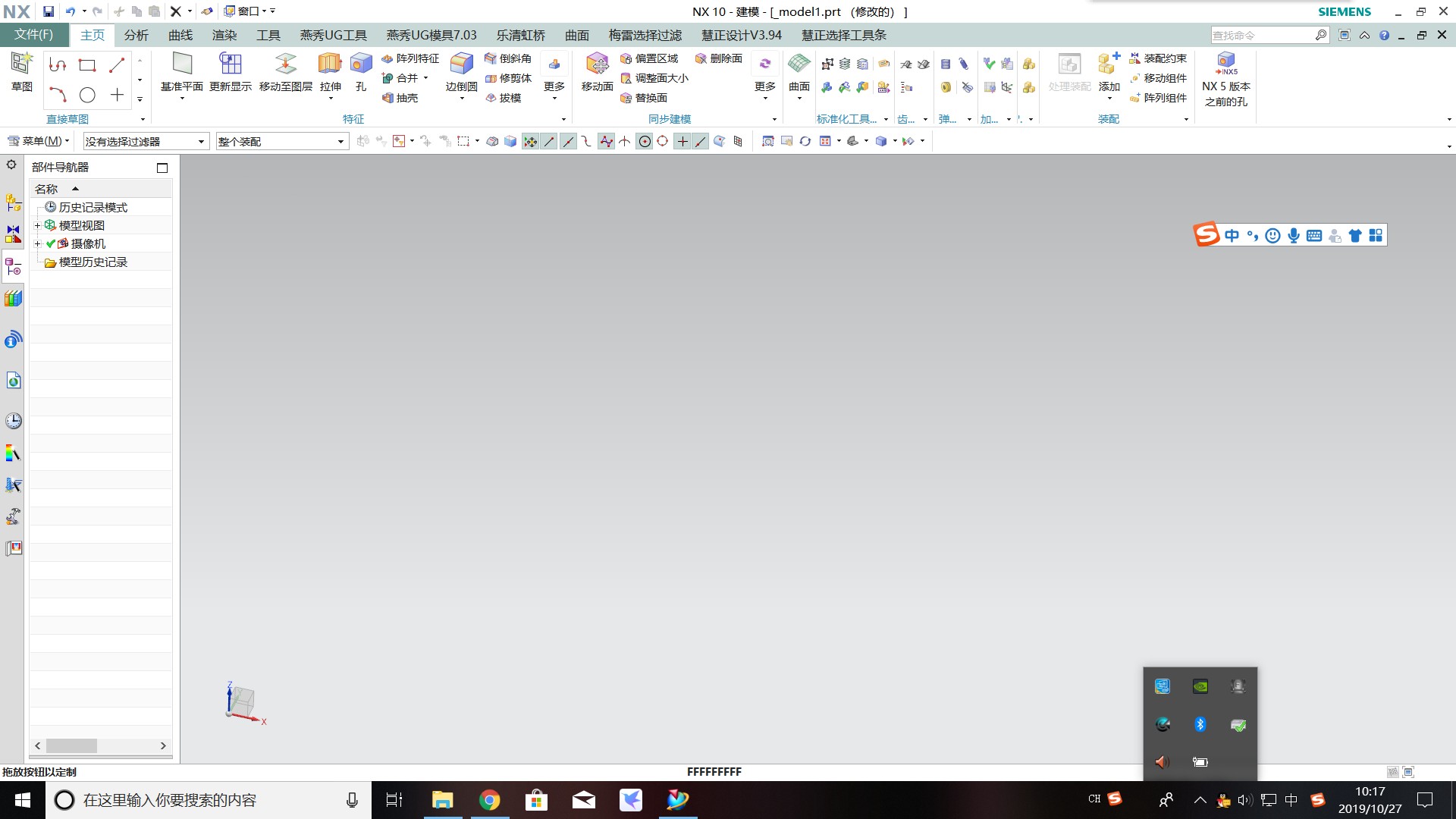This screenshot has height=819, width=1456.
Task: Click the 装配约束 button
Action: pyautogui.click(x=1158, y=58)
